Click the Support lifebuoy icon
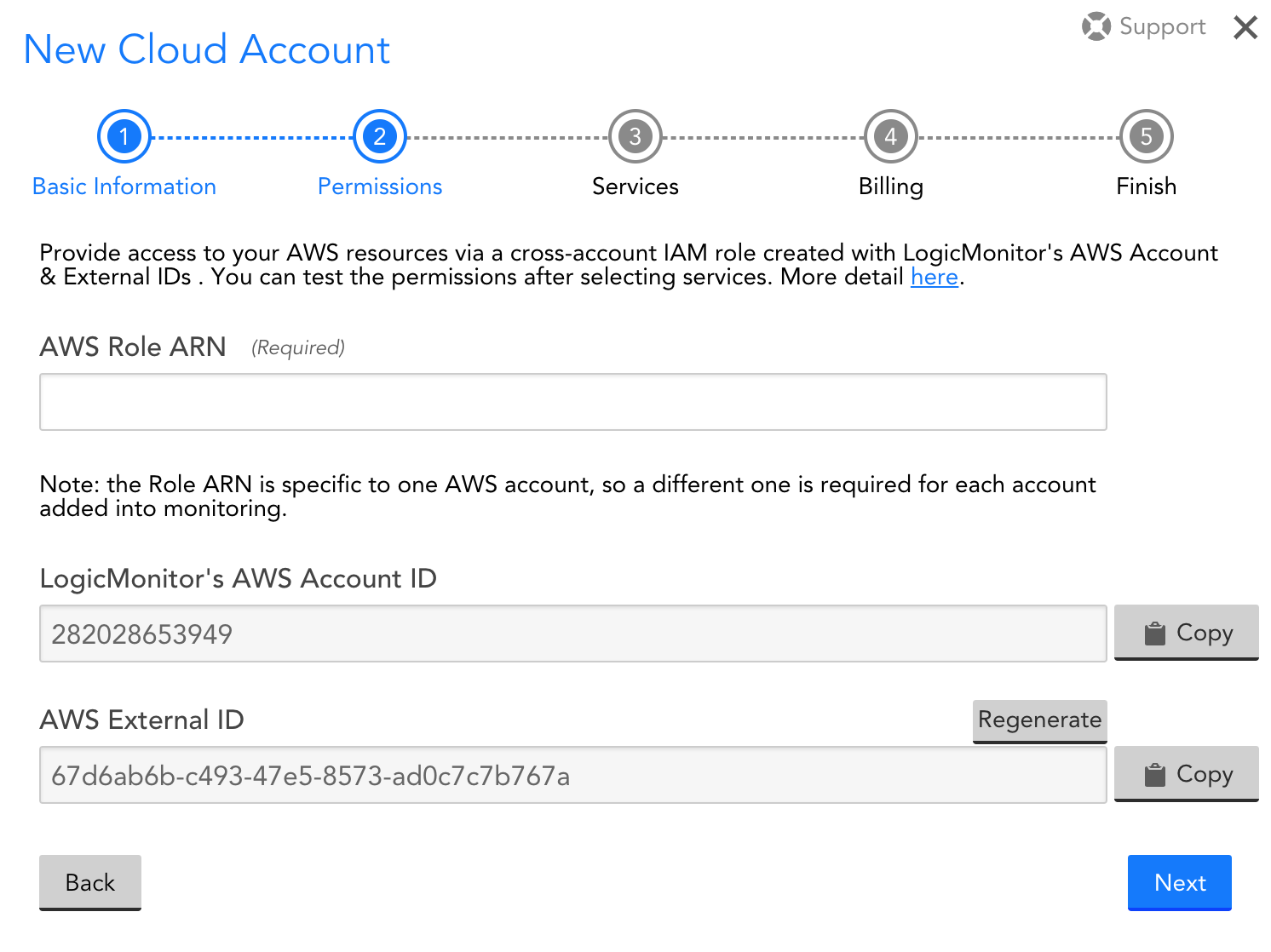The height and width of the screenshot is (952, 1271). [x=1096, y=26]
